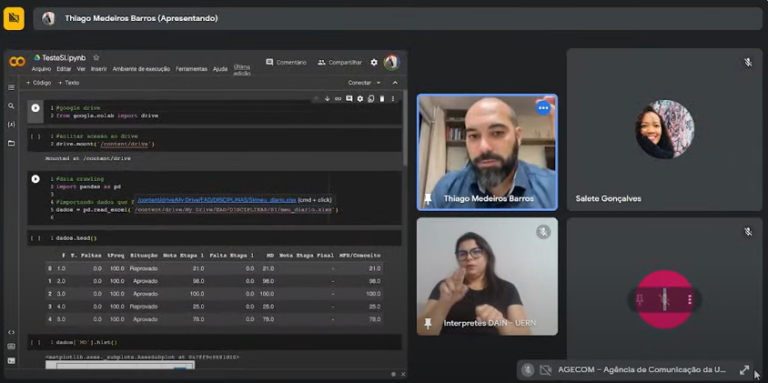Add a comment on the cell icon
768x383 pixels.
(x=349, y=98)
